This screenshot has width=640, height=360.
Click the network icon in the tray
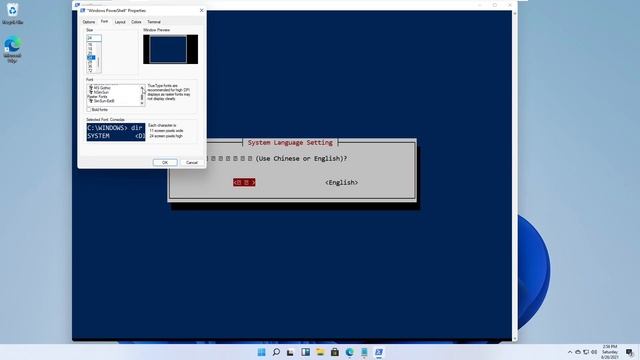click(x=586, y=352)
